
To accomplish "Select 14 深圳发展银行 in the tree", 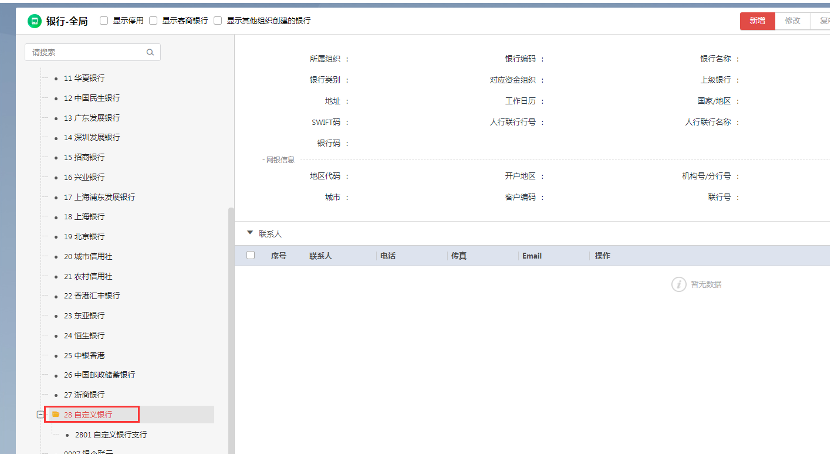I will 92,138.
